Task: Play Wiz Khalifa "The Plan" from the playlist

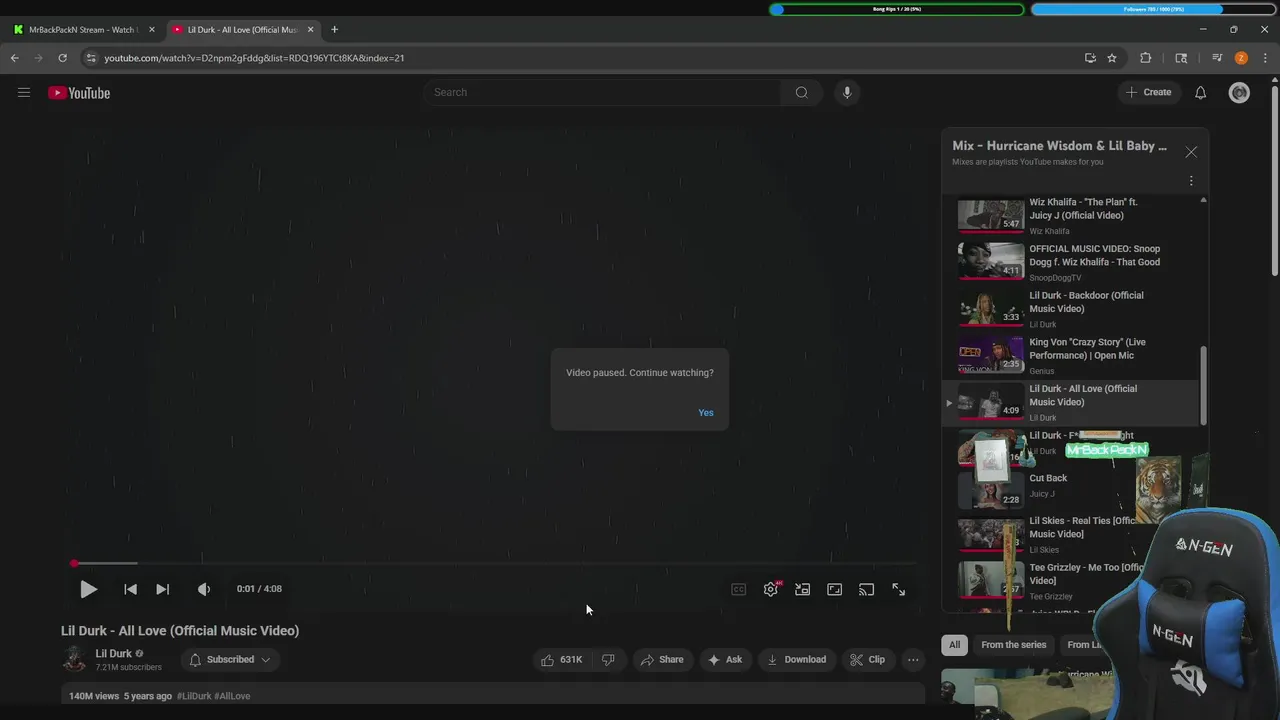Action: (1070, 215)
